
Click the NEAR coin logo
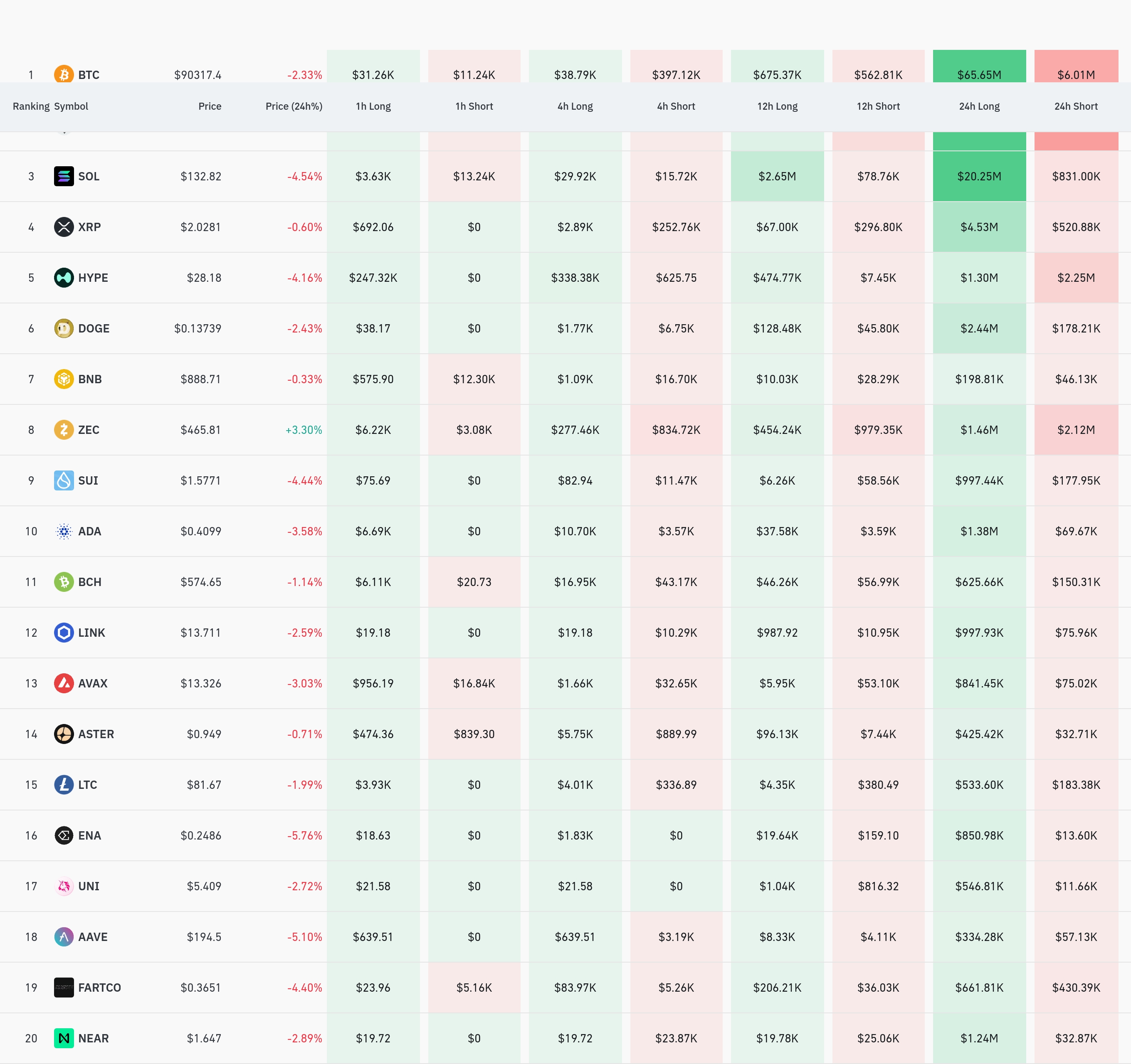[64, 1038]
